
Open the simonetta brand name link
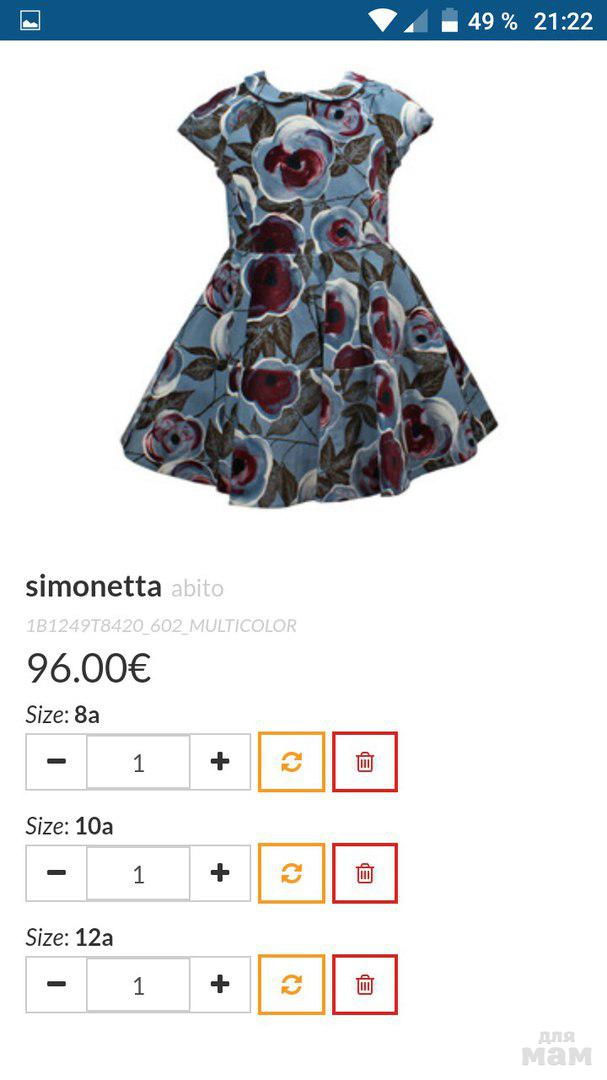click(94, 587)
